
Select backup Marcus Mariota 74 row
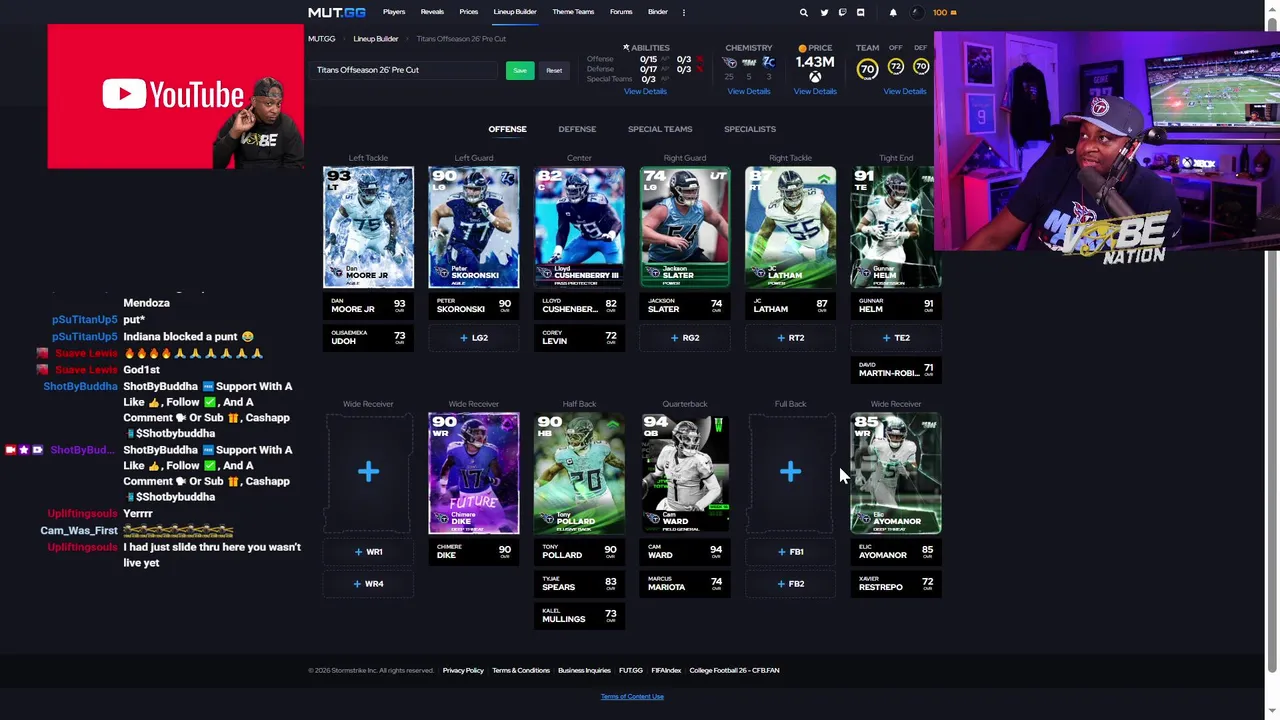(x=685, y=584)
